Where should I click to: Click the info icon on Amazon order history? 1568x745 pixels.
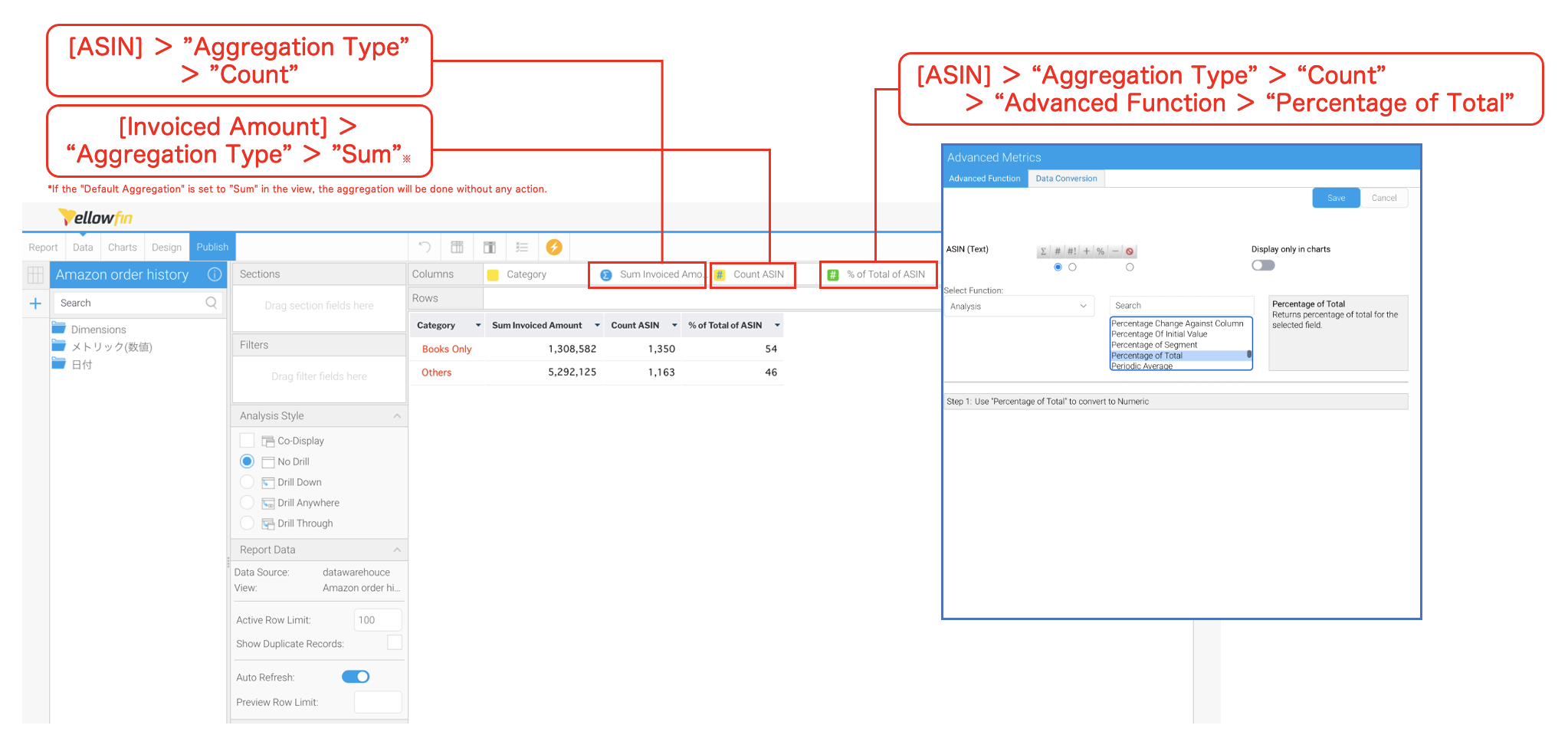click(215, 274)
